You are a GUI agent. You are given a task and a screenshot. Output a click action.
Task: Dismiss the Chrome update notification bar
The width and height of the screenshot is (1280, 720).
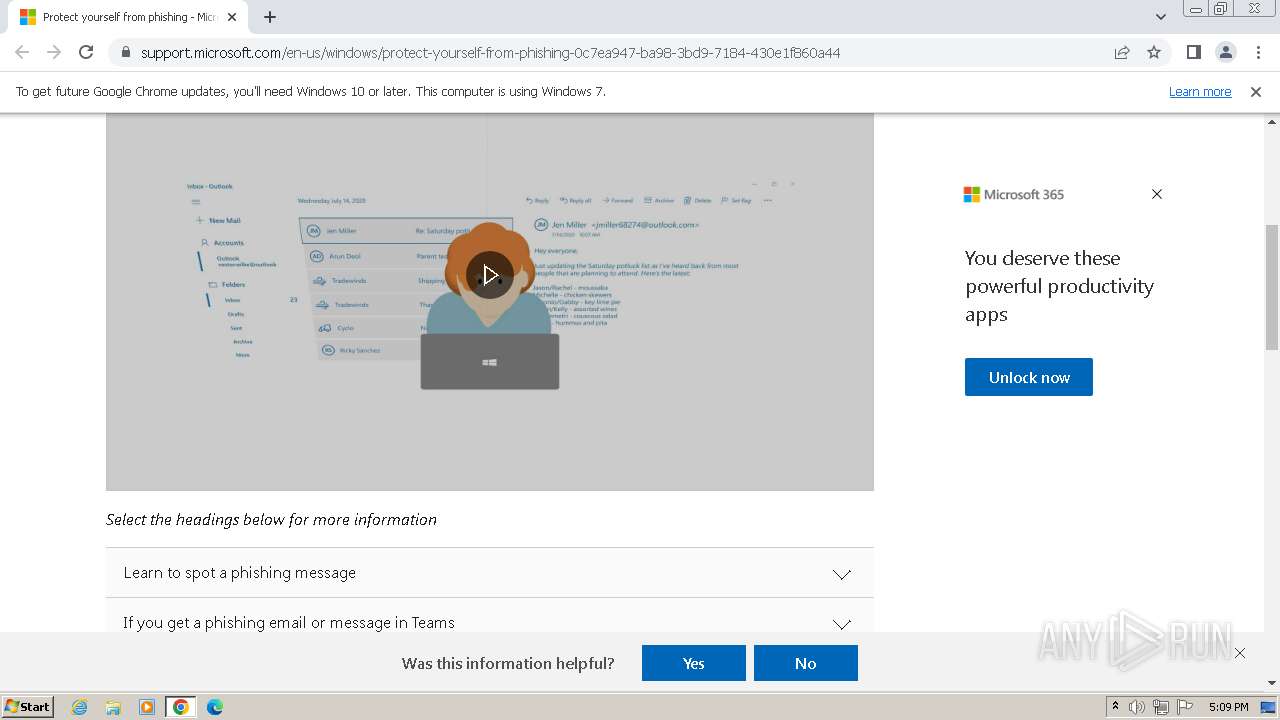pyautogui.click(x=1256, y=91)
